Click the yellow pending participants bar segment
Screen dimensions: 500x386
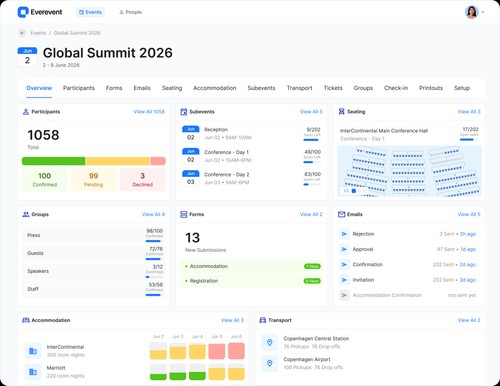(x=118, y=161)
